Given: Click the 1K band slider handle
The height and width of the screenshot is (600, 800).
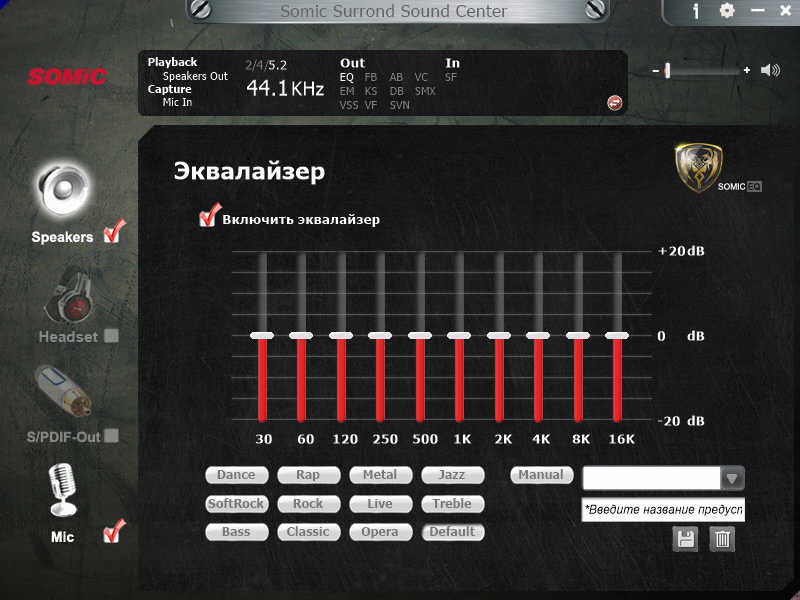Looking at the screenshot, I should (x=459, y=335).
